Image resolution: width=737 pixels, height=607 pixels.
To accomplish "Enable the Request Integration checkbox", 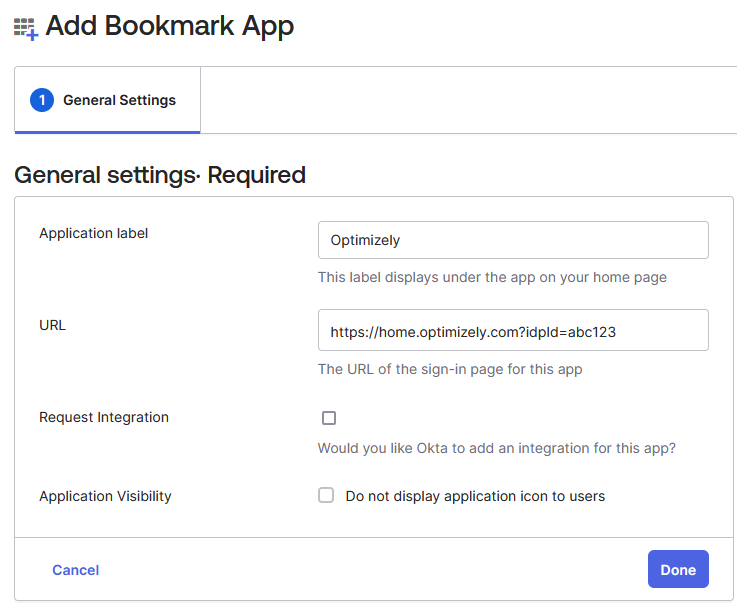I will coord(329,418).
